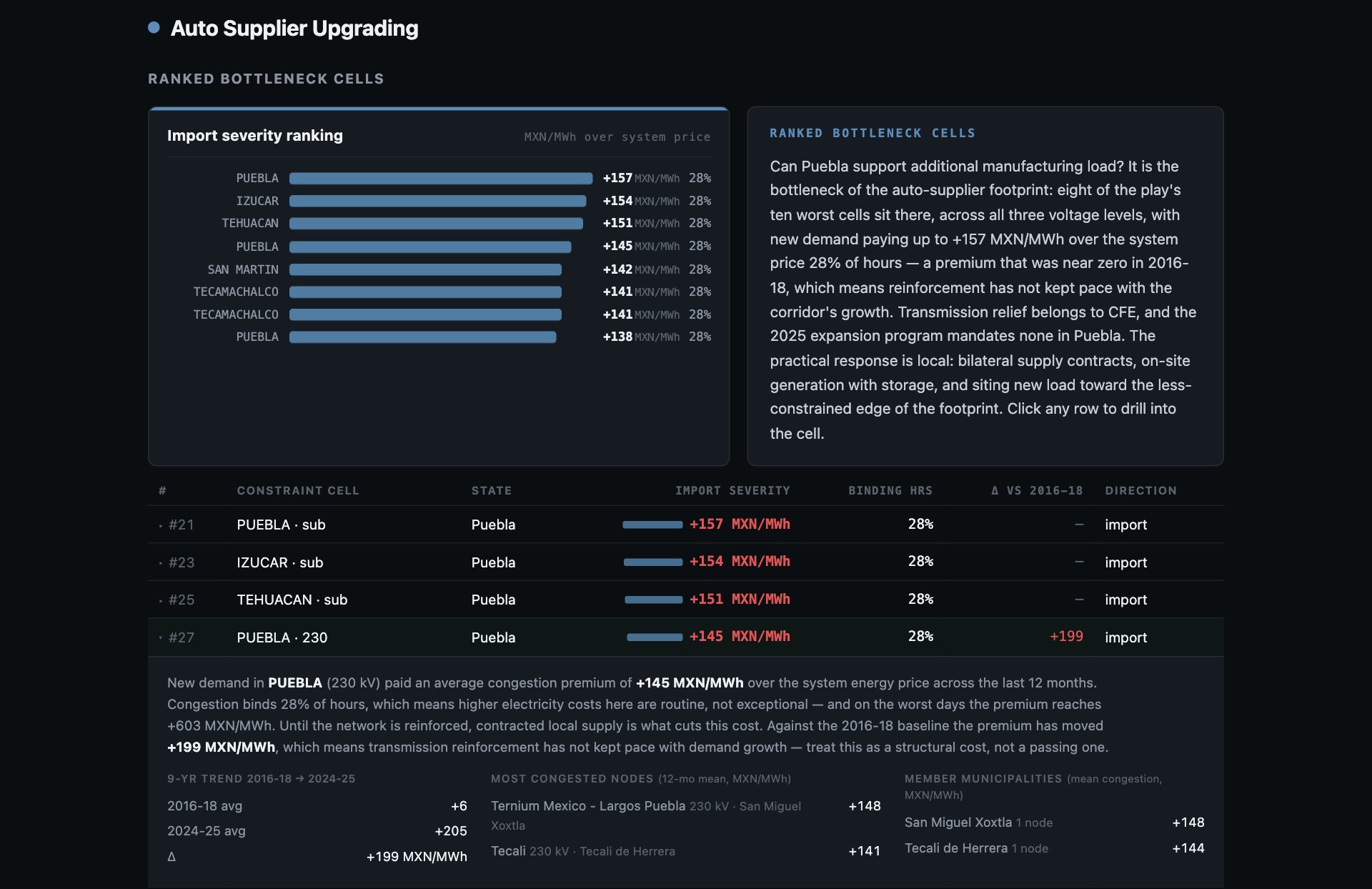Image resolution: width=1372 pixels, height=889 pixels.
Task: Click the Δ VS 2016-18 column header
Action: click(x=1037, y=490)
